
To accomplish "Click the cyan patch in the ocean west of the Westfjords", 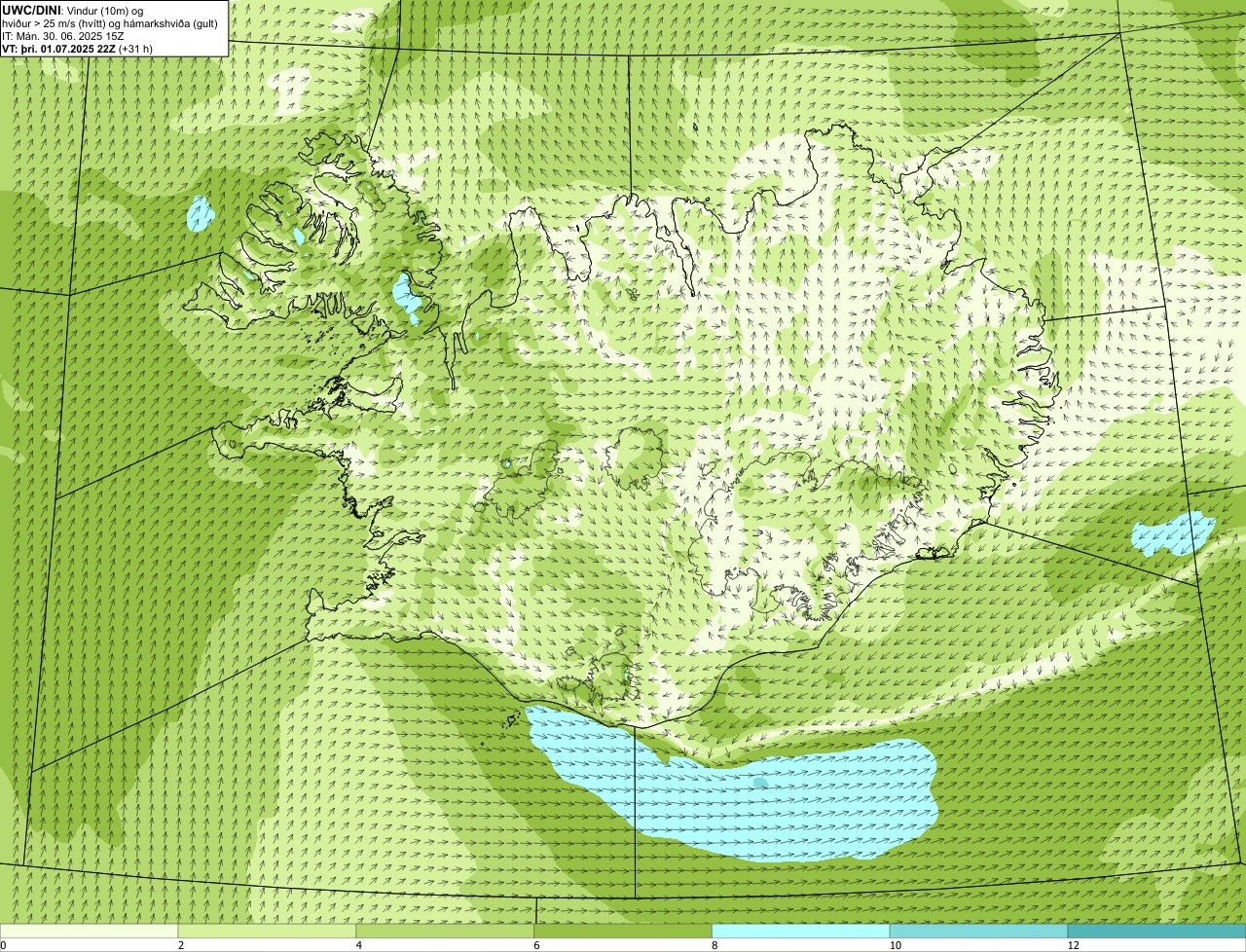I will tap(200, 213).
